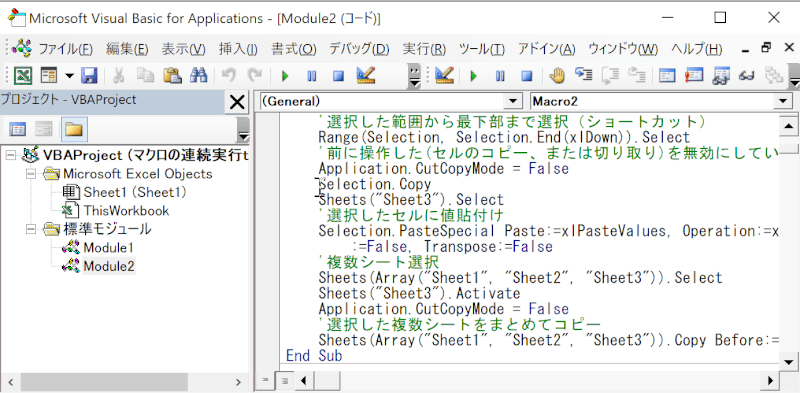Run the macro using play icon beside Redo
Screen dimensions: 800x393
tap(285, 76)
